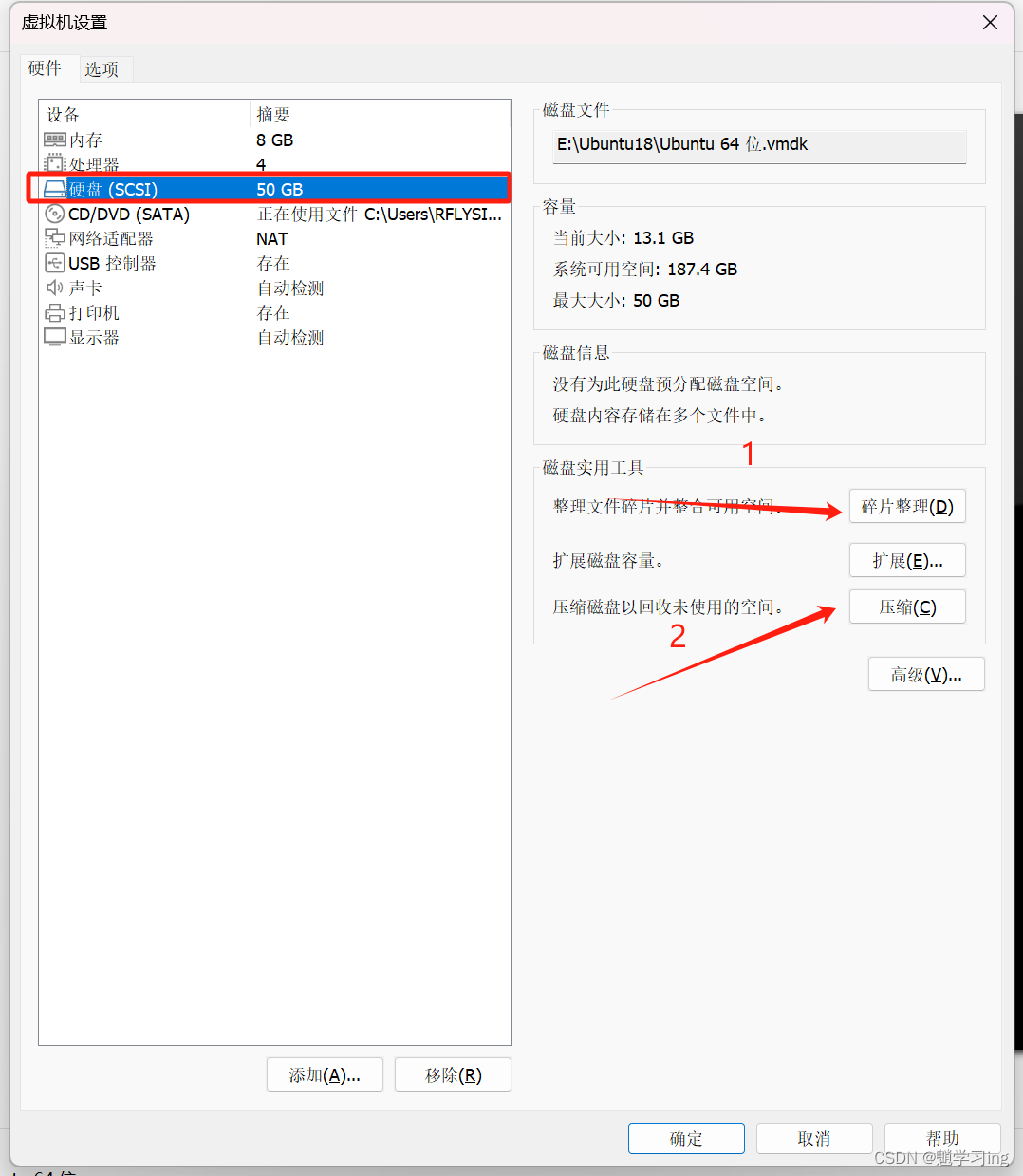The image size is (1023, 1176).
Task: Click the 系统可用空间: 187.4 GB text
Action: tap(645, 269)
